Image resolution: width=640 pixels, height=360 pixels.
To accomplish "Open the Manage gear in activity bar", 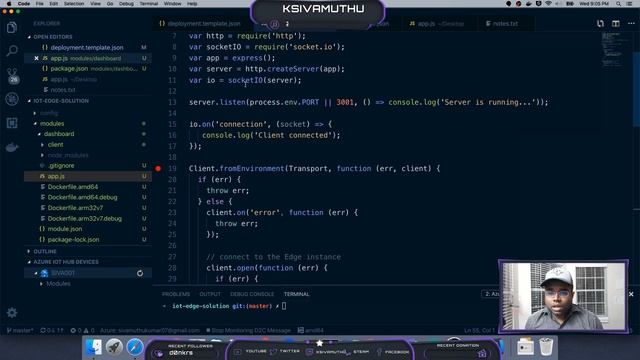I will (x=12, y=313).
